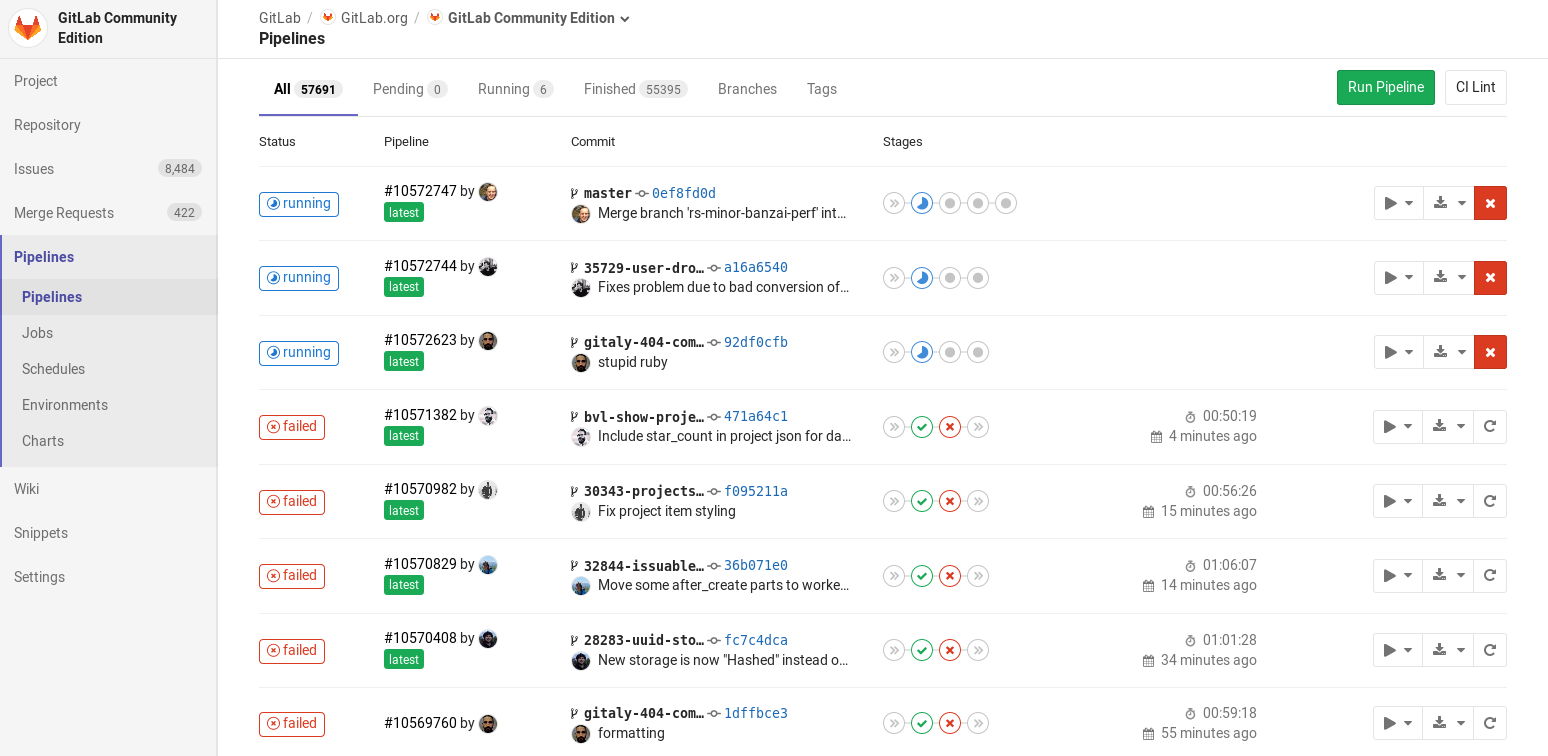The height and width of the screenshot is (756, 1548).
Task: Click failed status badge of pipeline #10570982
Action: pyautogui.click(x=292, y=501)
